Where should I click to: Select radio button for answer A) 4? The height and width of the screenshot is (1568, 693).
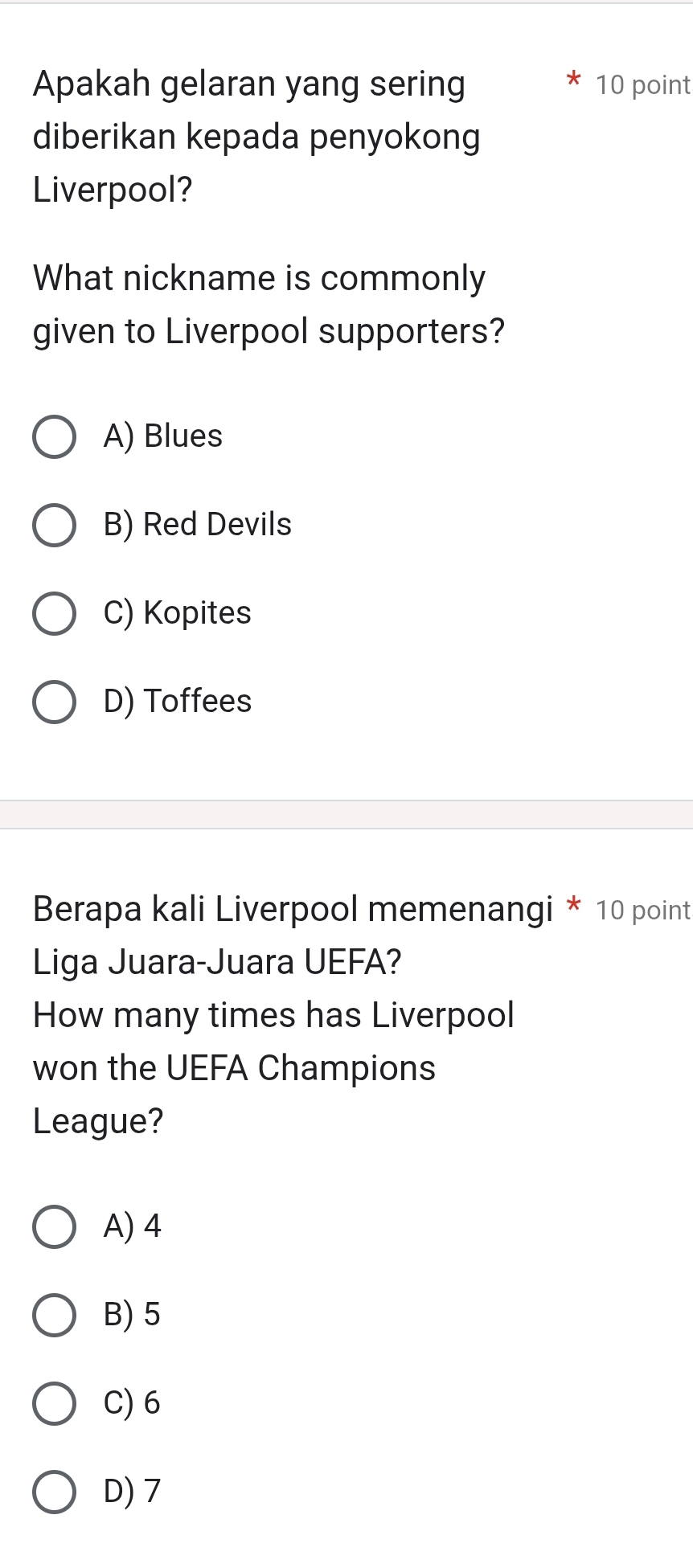point(55,1227)
